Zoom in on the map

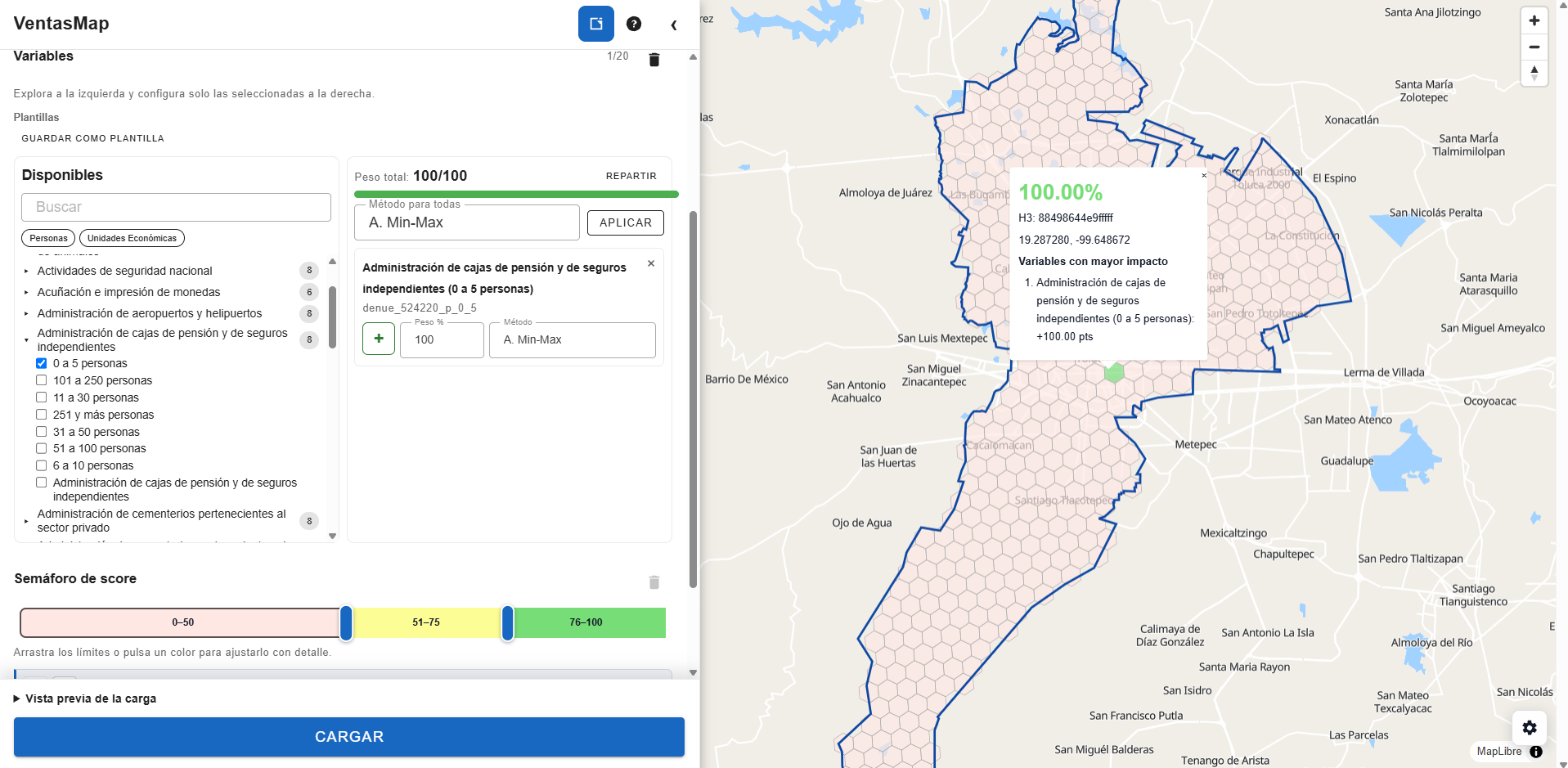(1534, 20)
